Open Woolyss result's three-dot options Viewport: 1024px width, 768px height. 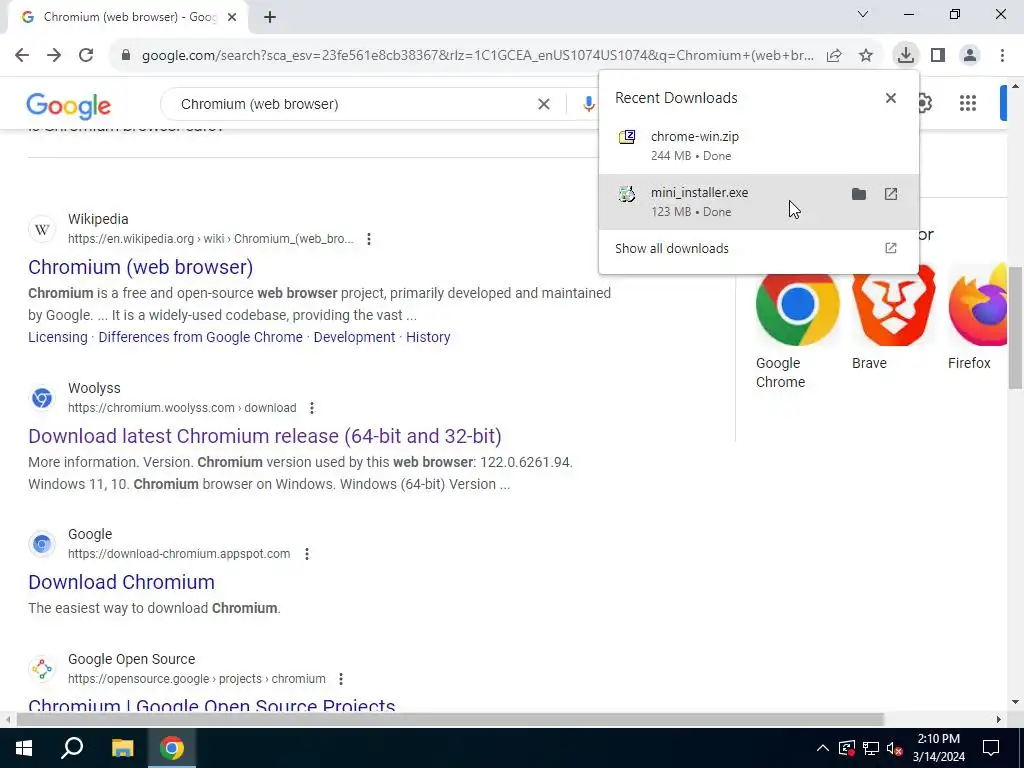(x=312, y=408)
